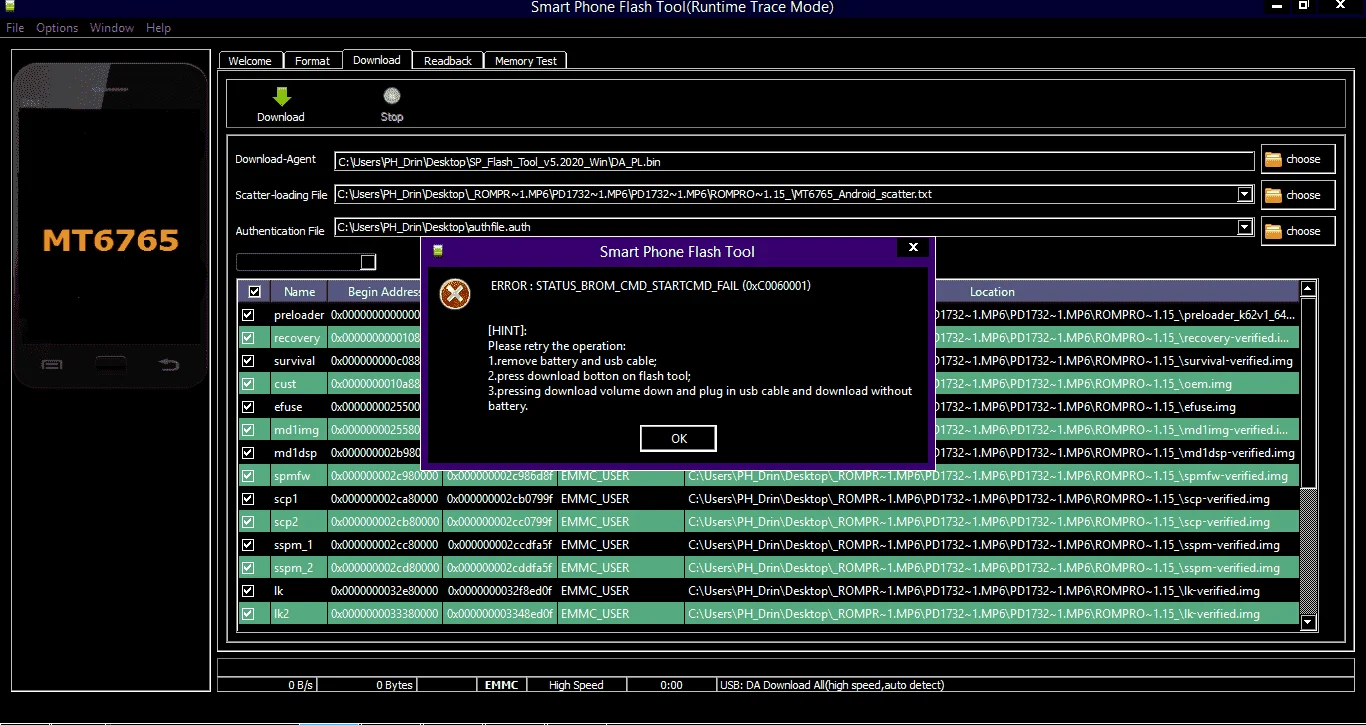Viewport: 1366px width, 725px height.
Task: Switch to the Format tab
Action: click(312, 61)
